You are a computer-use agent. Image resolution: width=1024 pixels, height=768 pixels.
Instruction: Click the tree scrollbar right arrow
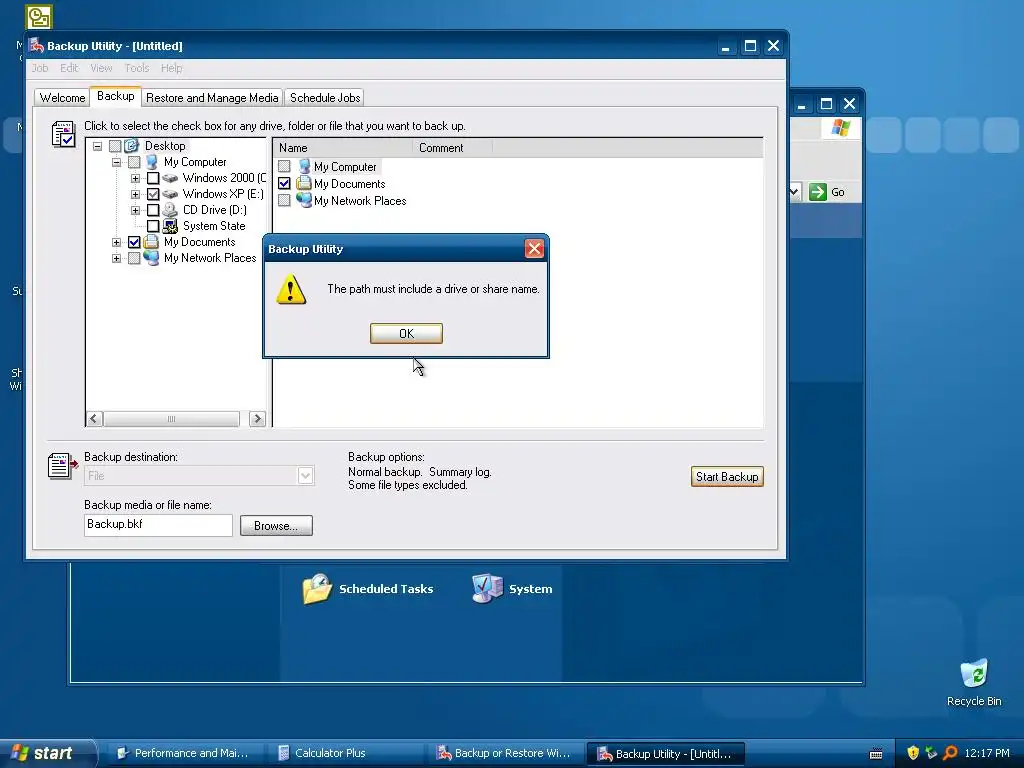(x=257, y=419)
